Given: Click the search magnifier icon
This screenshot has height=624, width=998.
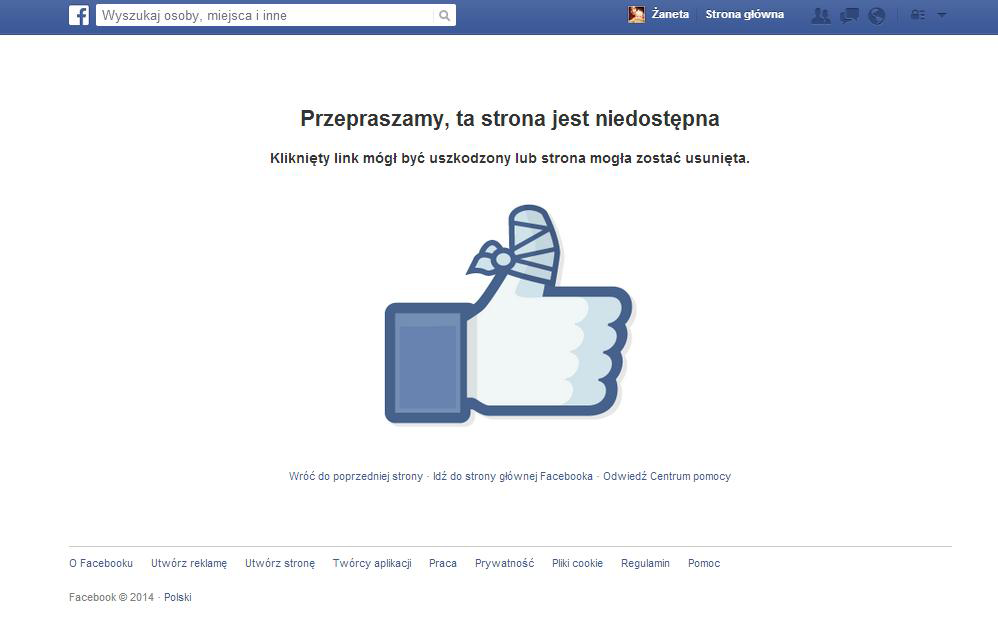Looking at the screenshot, I should tap(444, 15).
